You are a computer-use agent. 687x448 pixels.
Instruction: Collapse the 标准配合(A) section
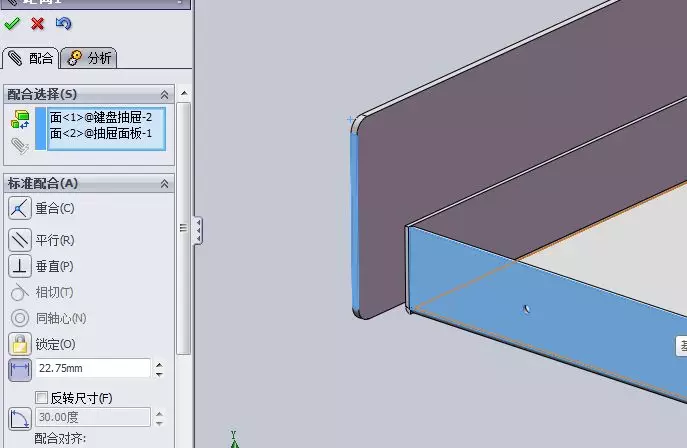pos(164,183)
